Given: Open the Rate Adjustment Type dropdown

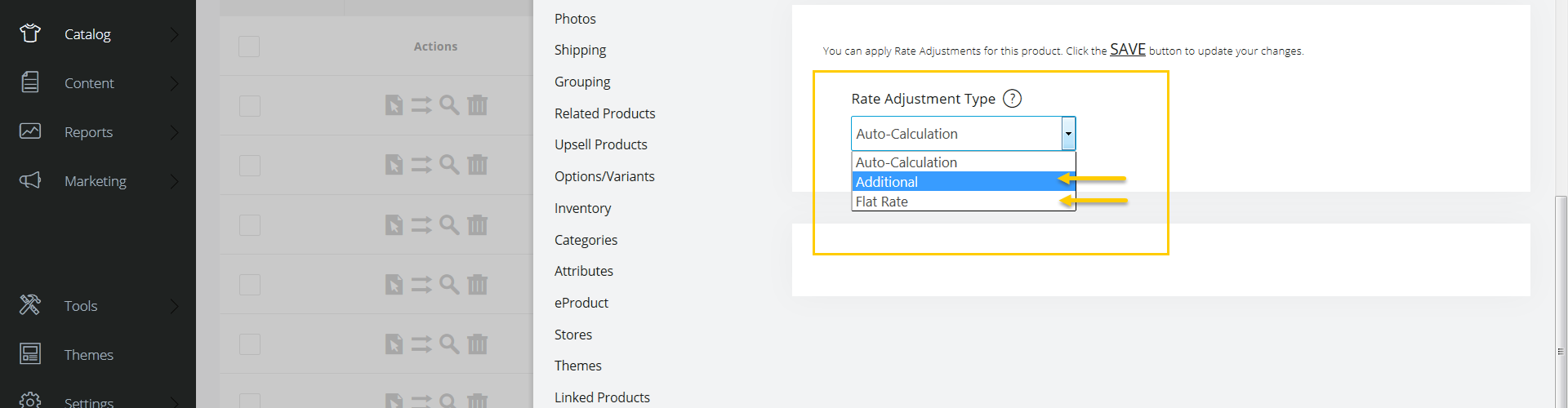Looking at the screenshot, I should coord(963,134).
